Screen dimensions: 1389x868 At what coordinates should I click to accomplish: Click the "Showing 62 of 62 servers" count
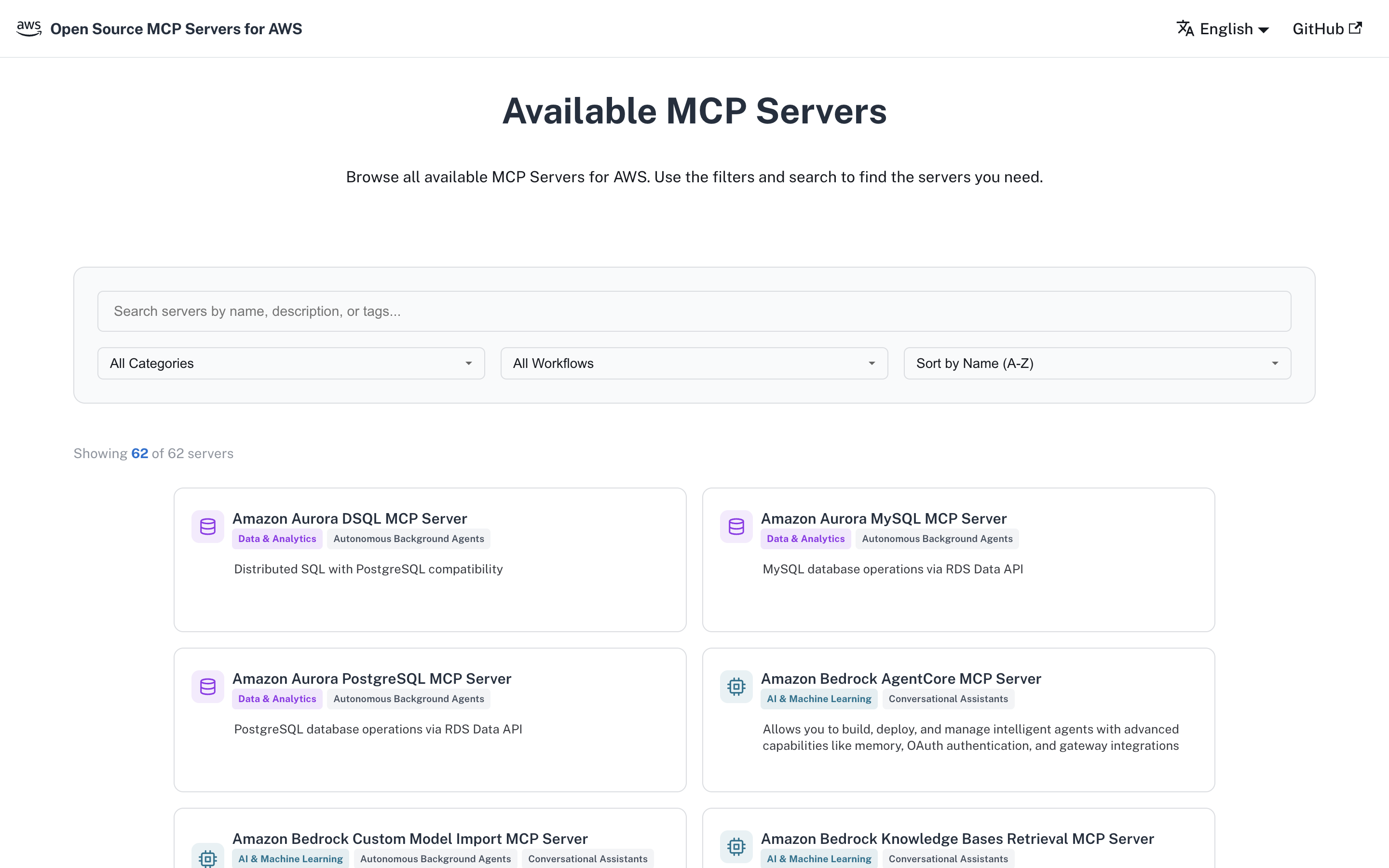153,453
